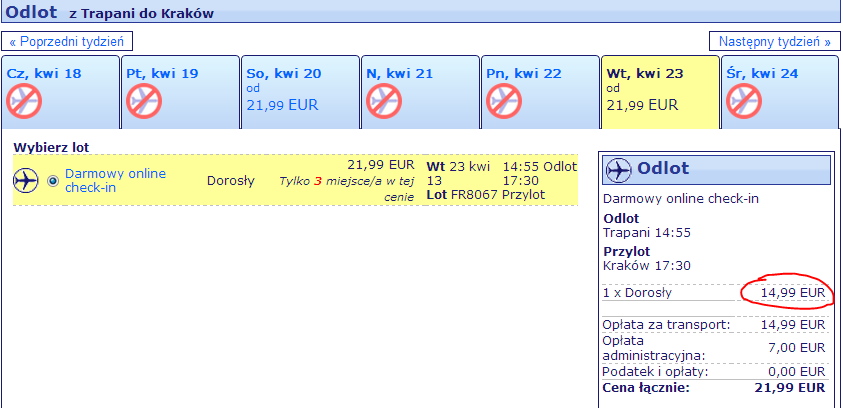
Task: Click the 14:55 Odlot departure time
Action: tap(539, 166)
